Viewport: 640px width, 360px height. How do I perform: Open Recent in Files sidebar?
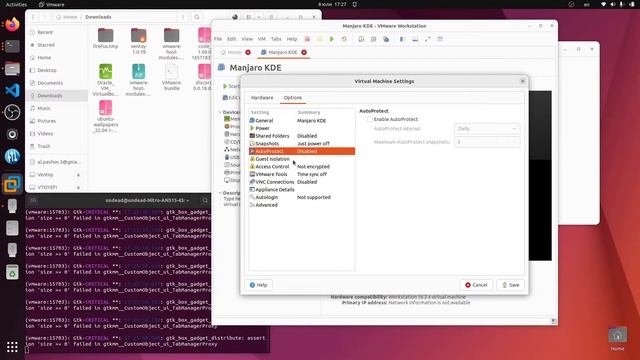57,32
